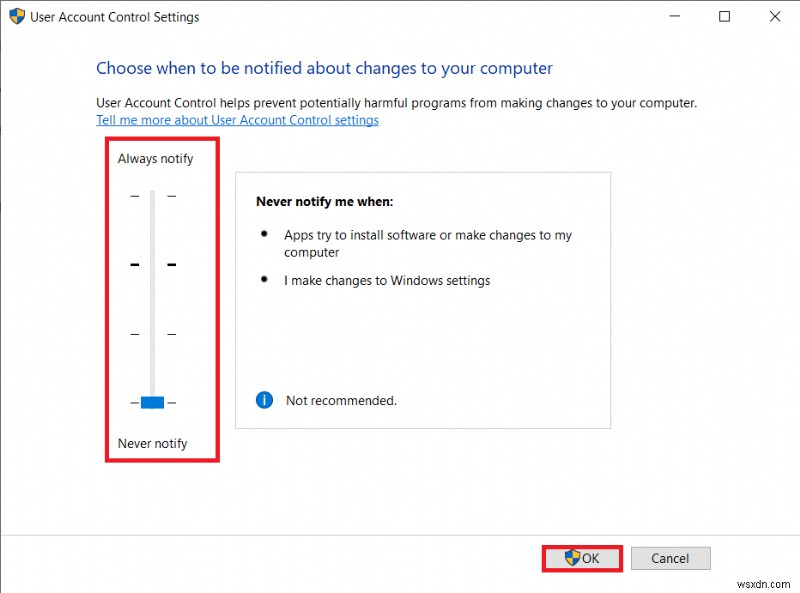Click the Always notify label
800x593 pixels.
[x=155, y=158]
